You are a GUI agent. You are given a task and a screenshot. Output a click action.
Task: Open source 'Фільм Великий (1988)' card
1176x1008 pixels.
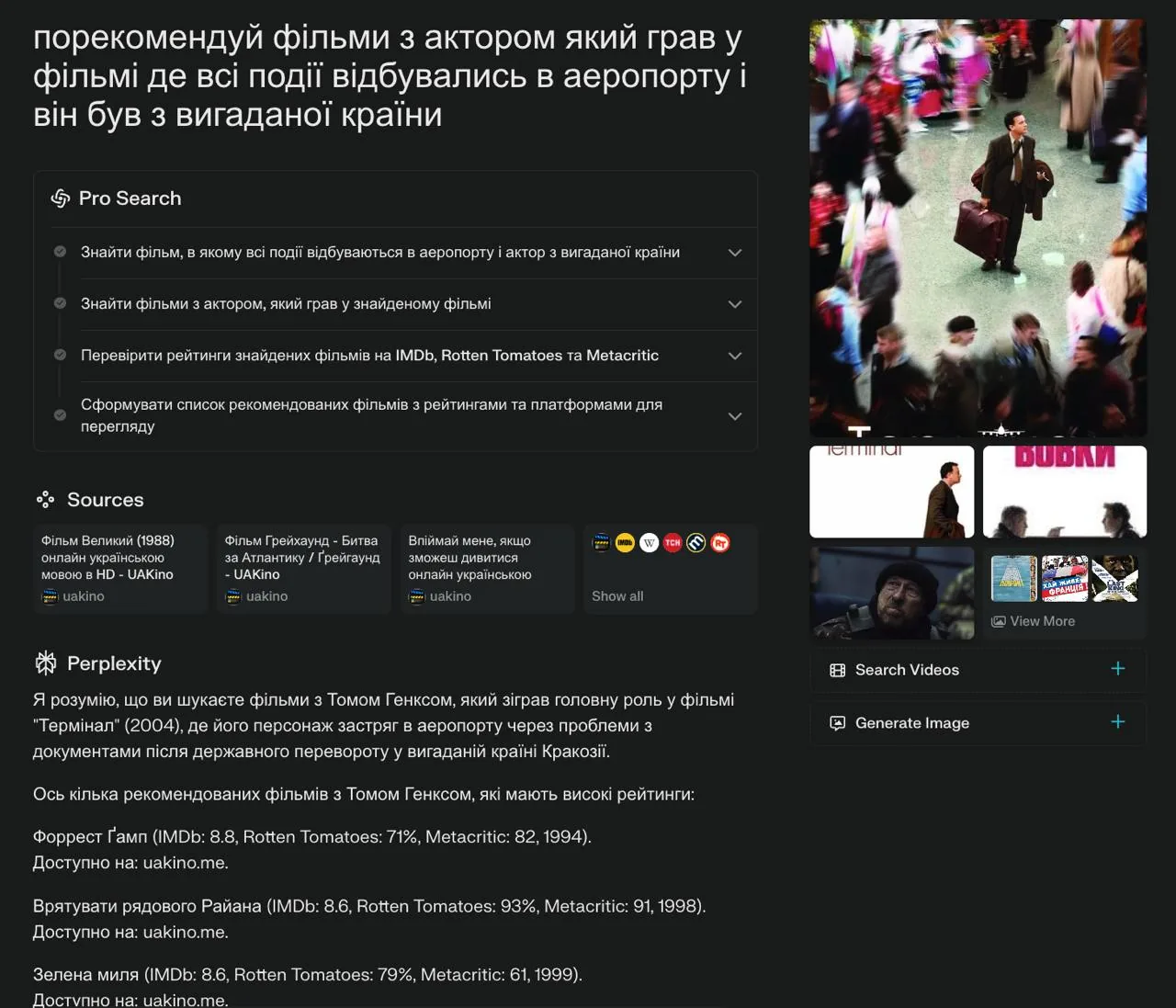tap(120, 569)
